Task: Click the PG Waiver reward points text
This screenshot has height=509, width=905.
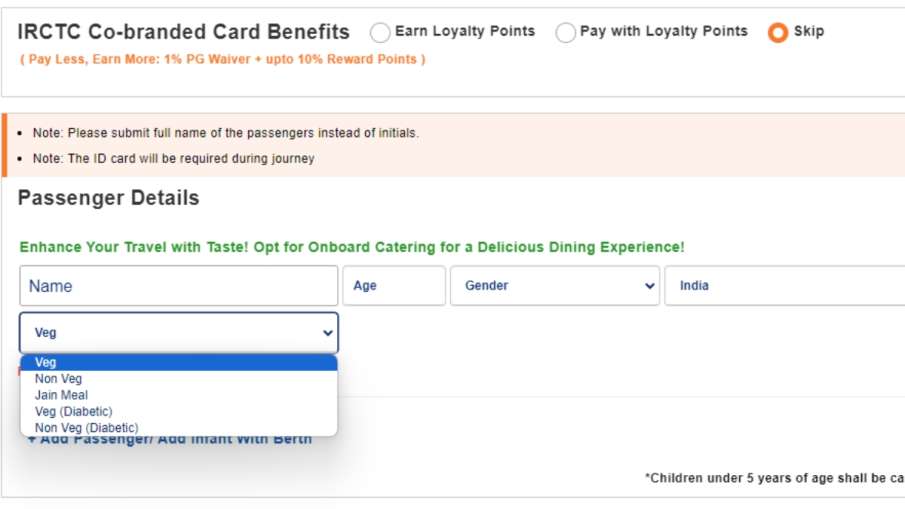Action: point(223,59)
